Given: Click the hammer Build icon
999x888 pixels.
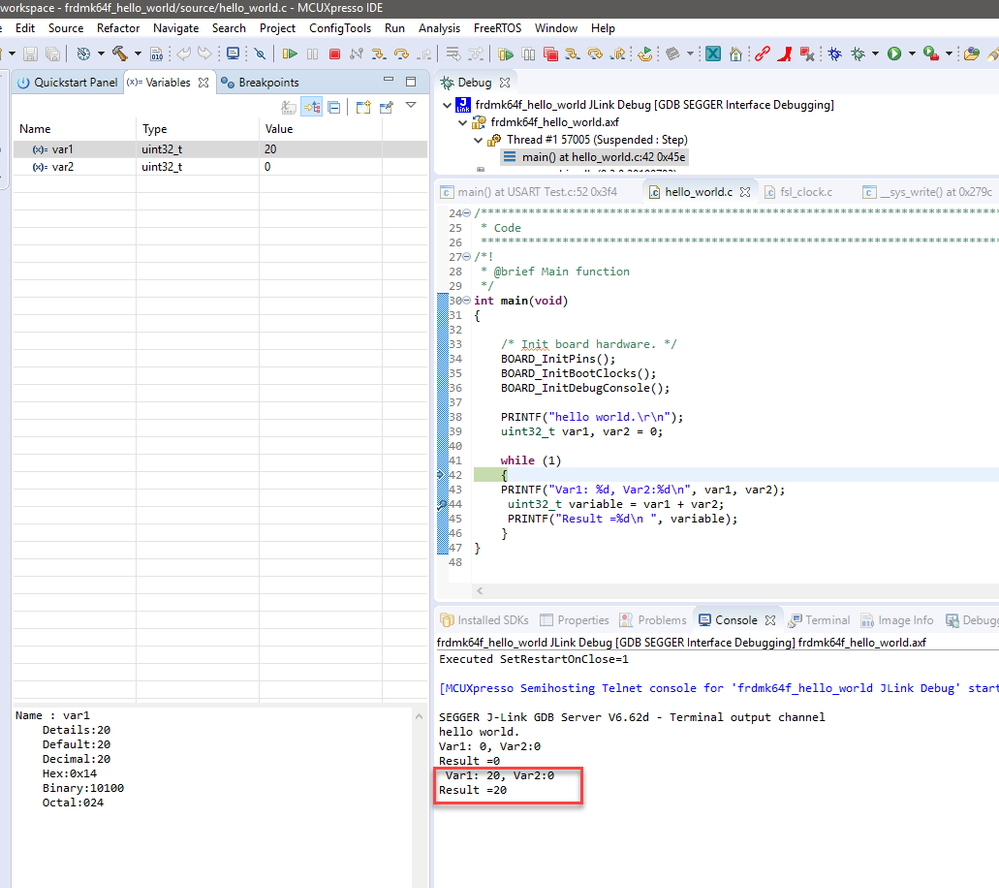Looking at the screenshot, I should pos(119,54).
